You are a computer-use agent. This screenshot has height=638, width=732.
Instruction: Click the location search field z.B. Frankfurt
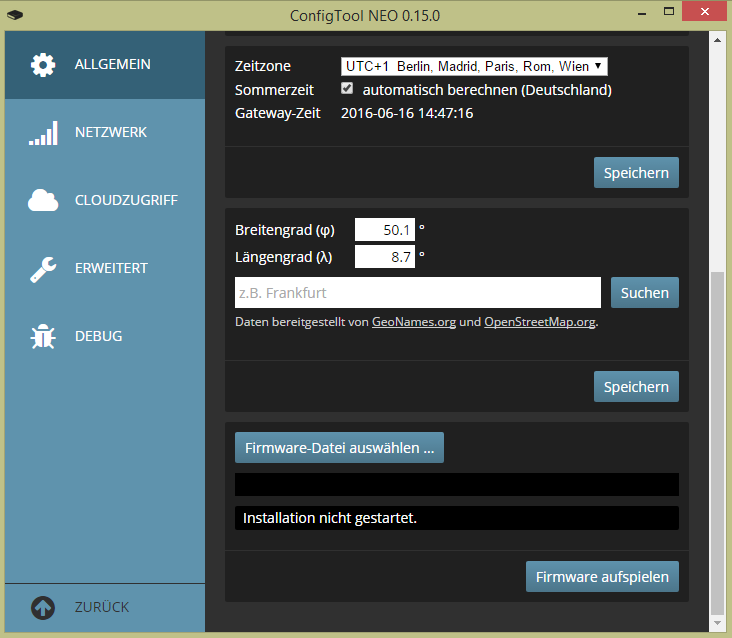click(x=418, y=293)
